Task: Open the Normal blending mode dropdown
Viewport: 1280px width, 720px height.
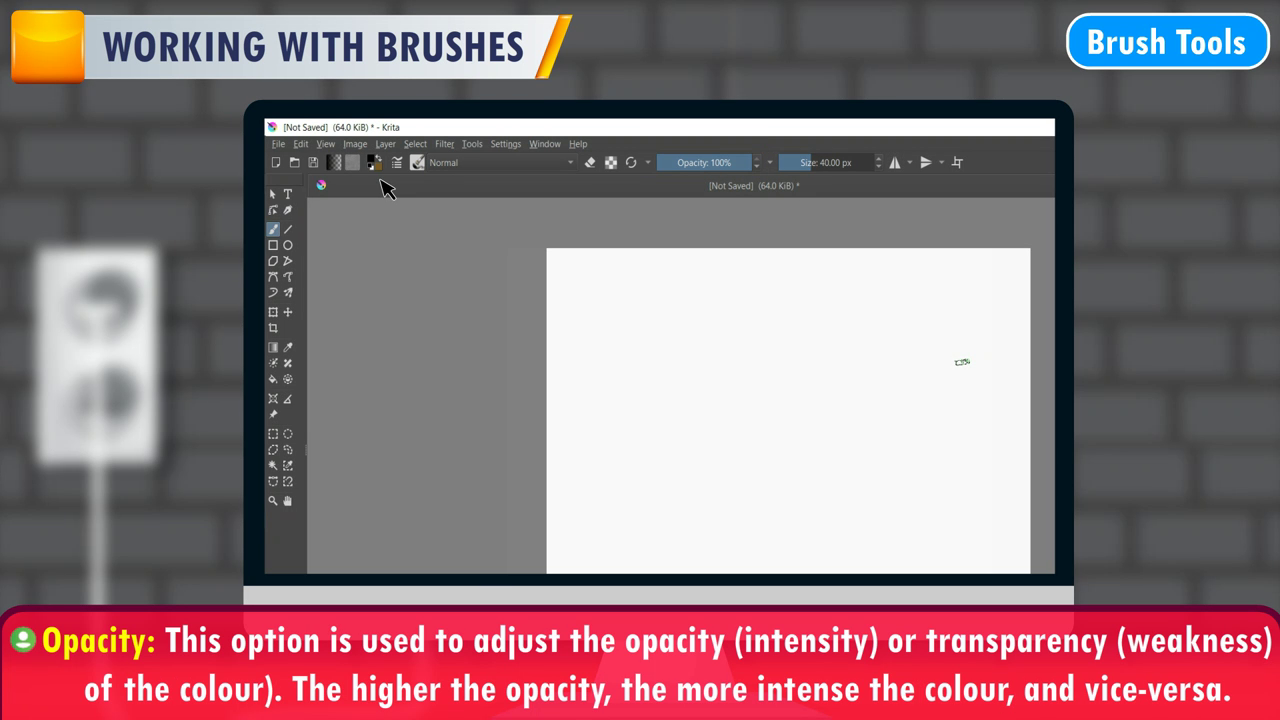Action: point(501,163)
